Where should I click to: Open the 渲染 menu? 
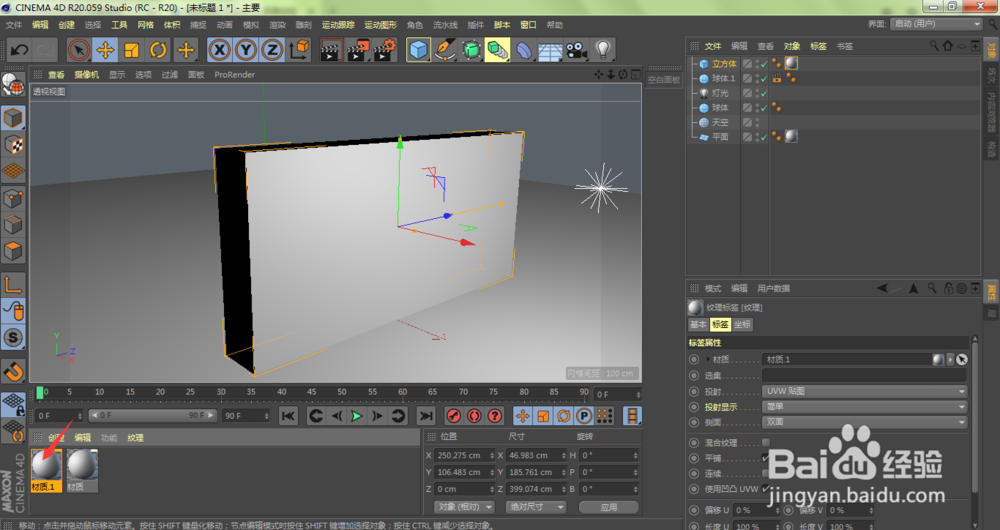pos(277,25)
